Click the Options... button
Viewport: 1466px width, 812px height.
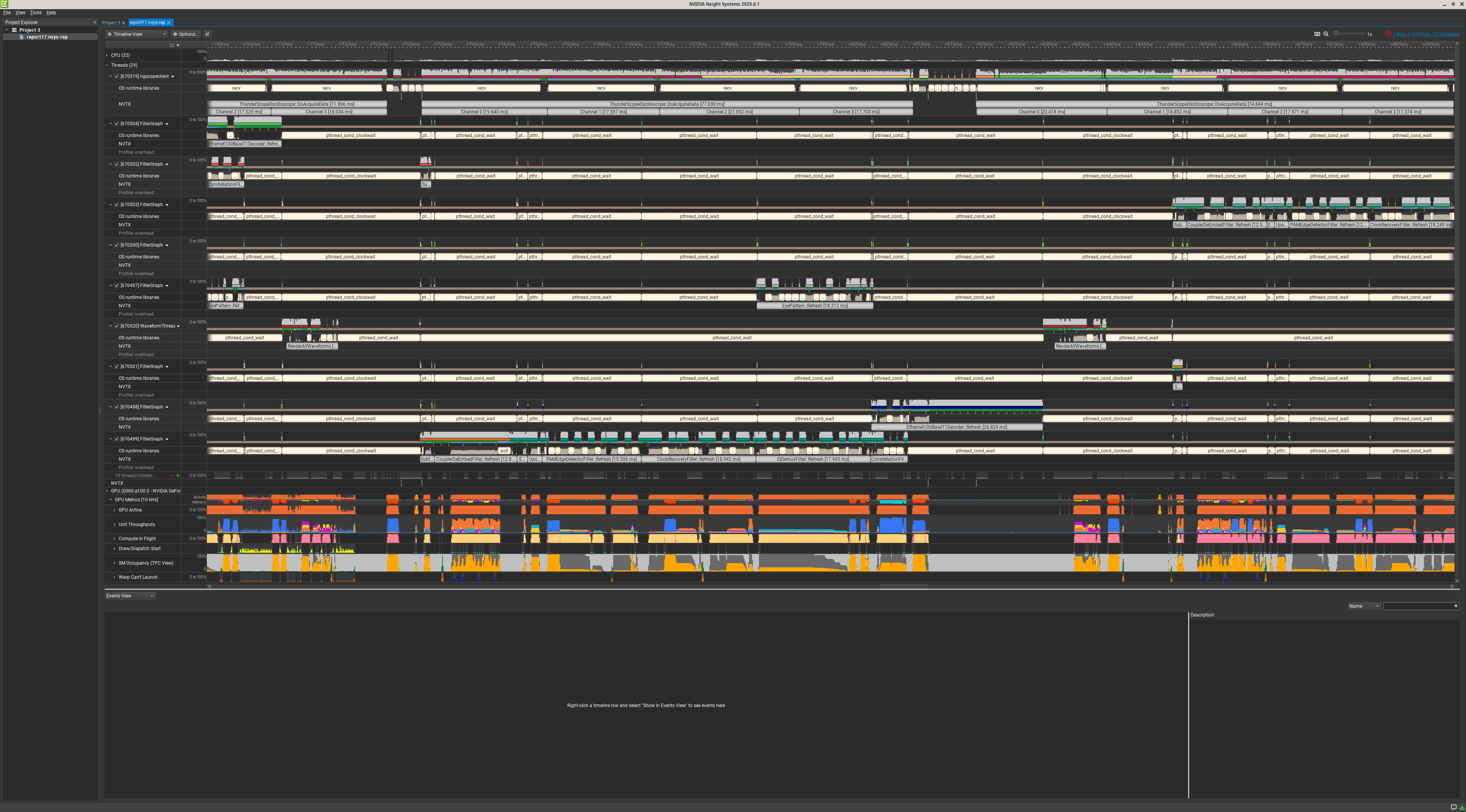(186, 34)
